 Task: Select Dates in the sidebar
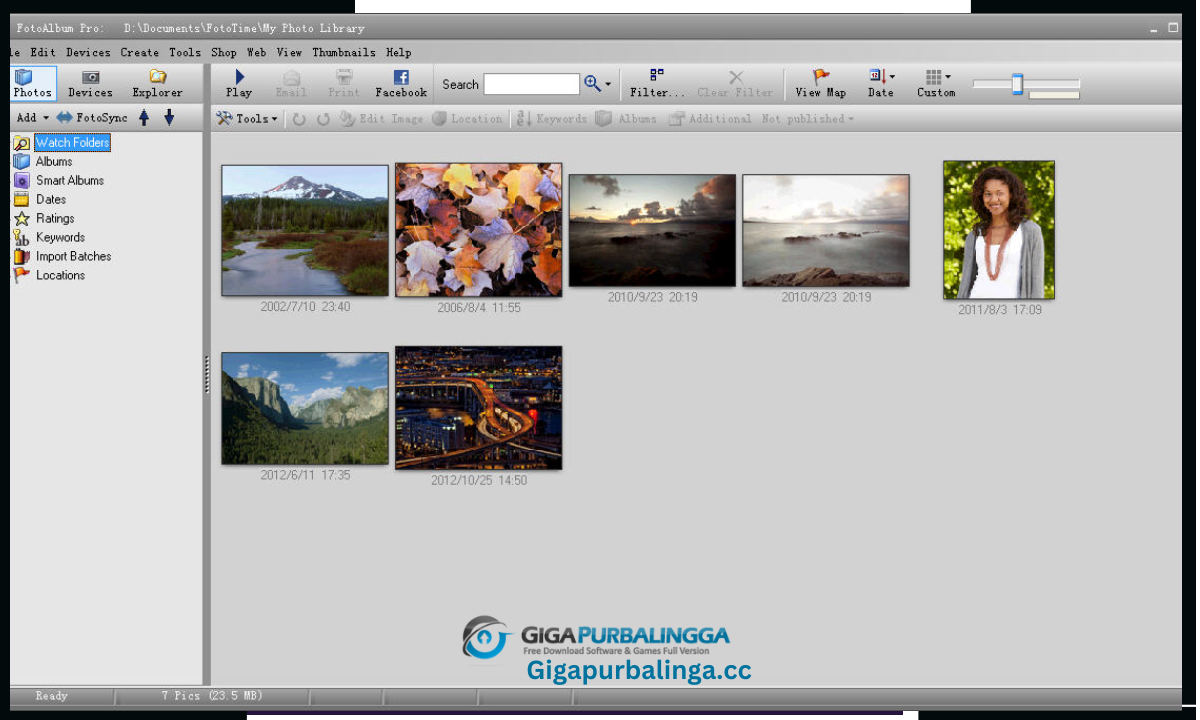51,199
